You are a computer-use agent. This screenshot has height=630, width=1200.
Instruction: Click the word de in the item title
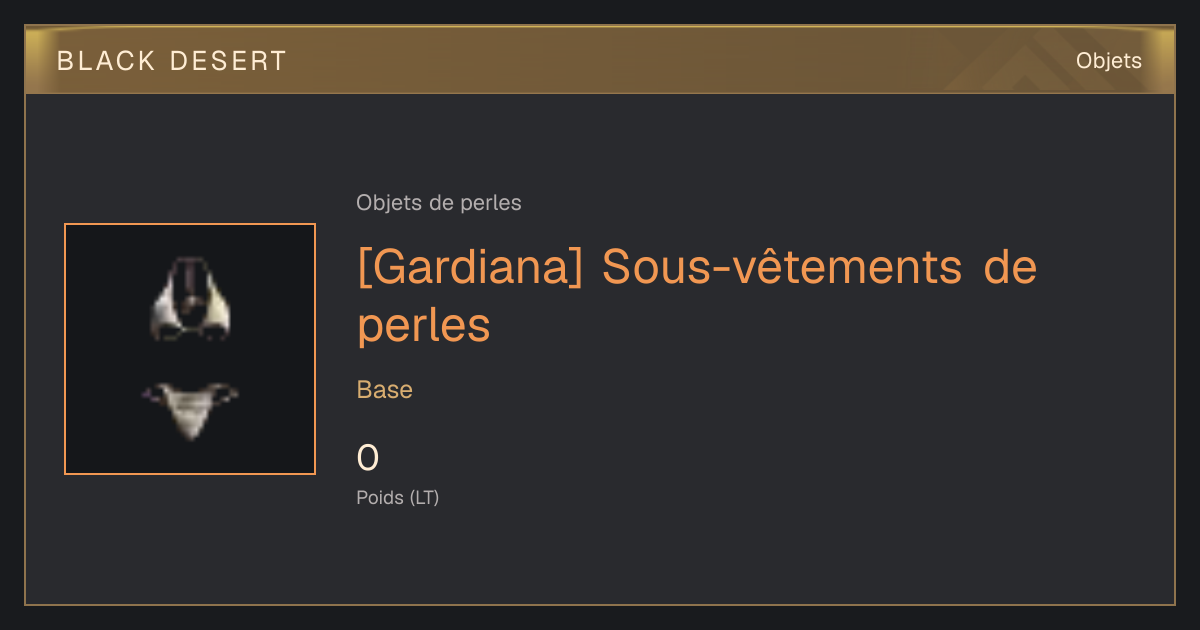(x=1010, y=268)
